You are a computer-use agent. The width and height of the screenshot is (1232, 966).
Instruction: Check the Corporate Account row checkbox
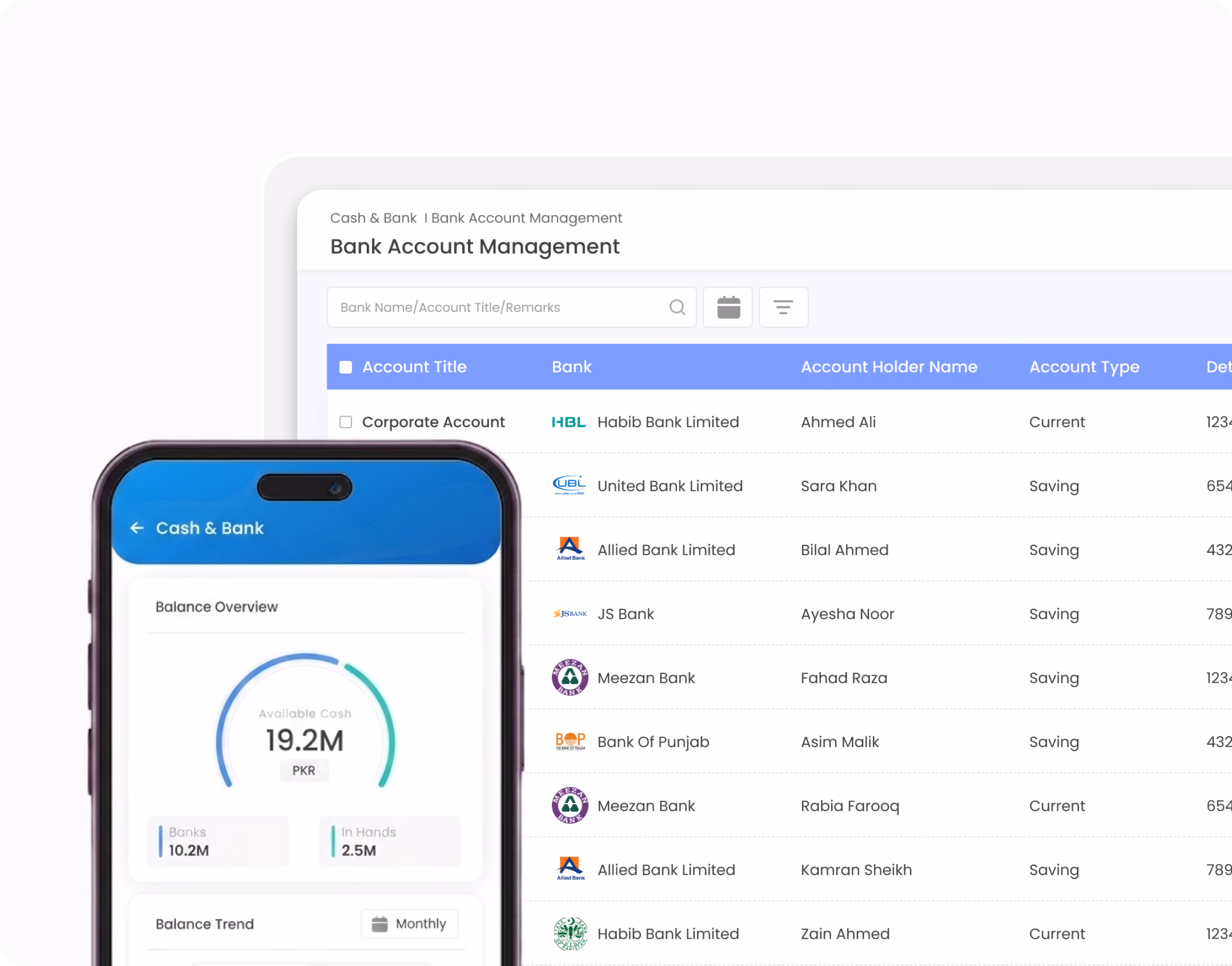click(346, 422)
